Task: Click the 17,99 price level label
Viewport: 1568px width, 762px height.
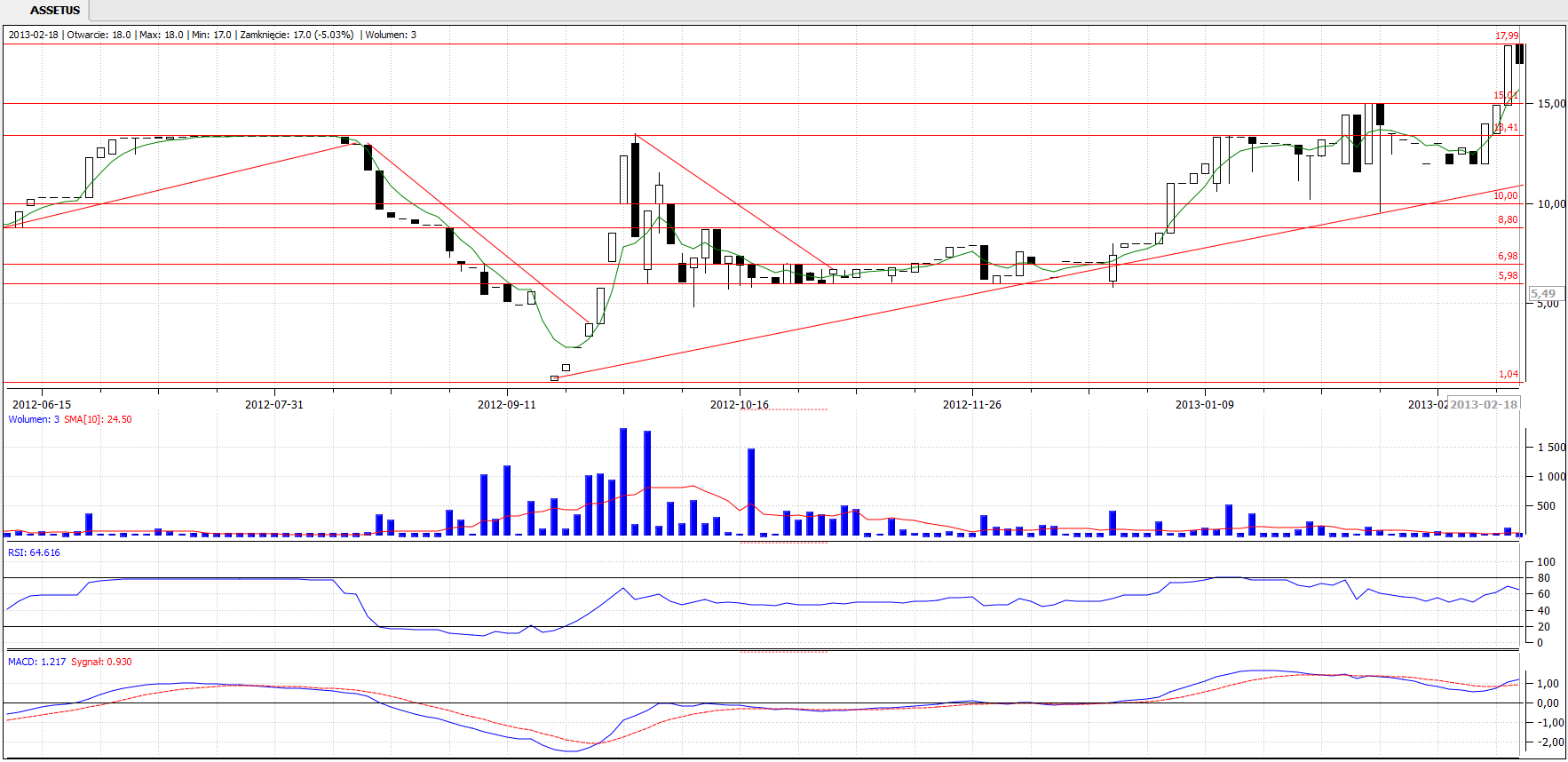Action: pos(1506,36)
